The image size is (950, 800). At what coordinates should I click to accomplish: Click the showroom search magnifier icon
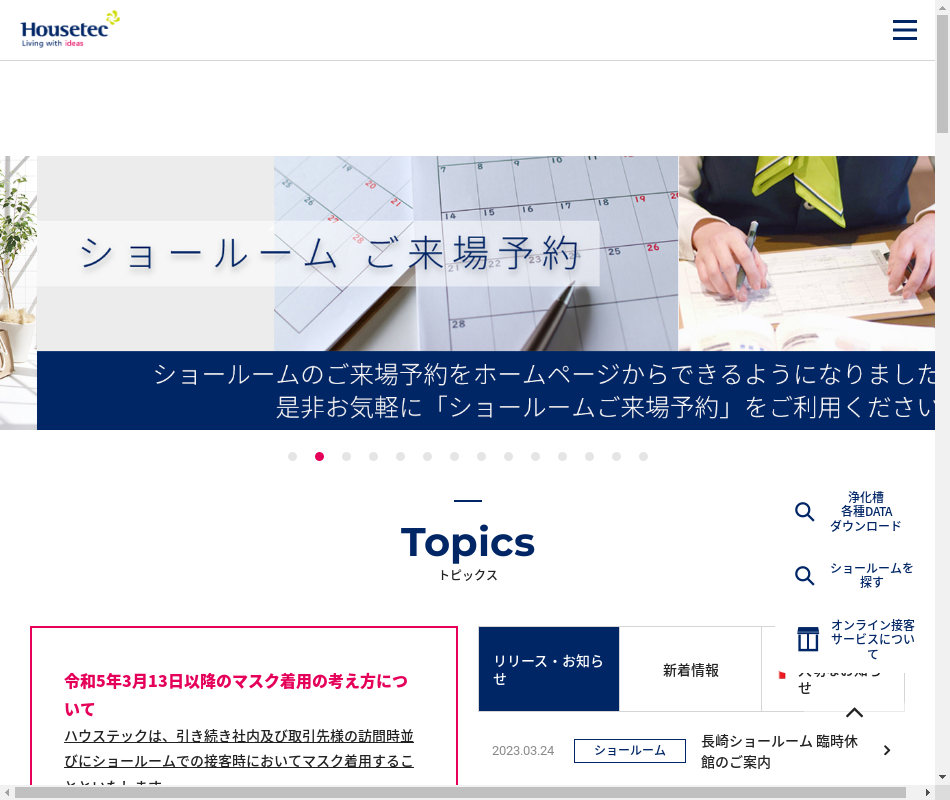805,575
